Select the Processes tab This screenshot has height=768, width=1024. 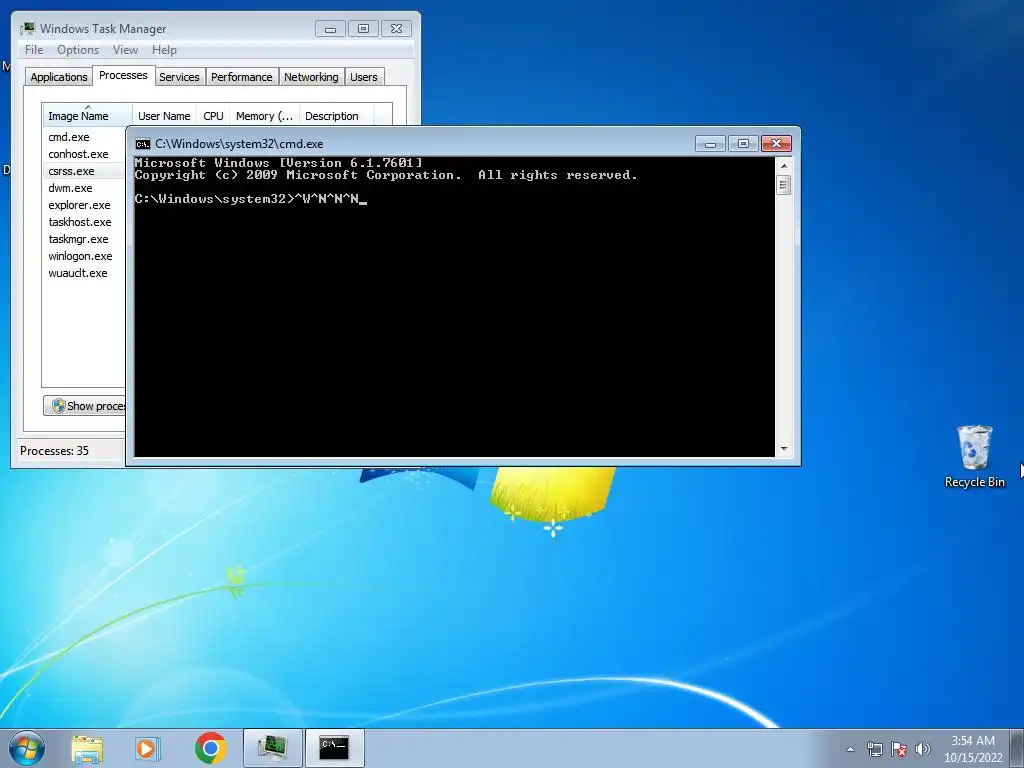(123, 75)
